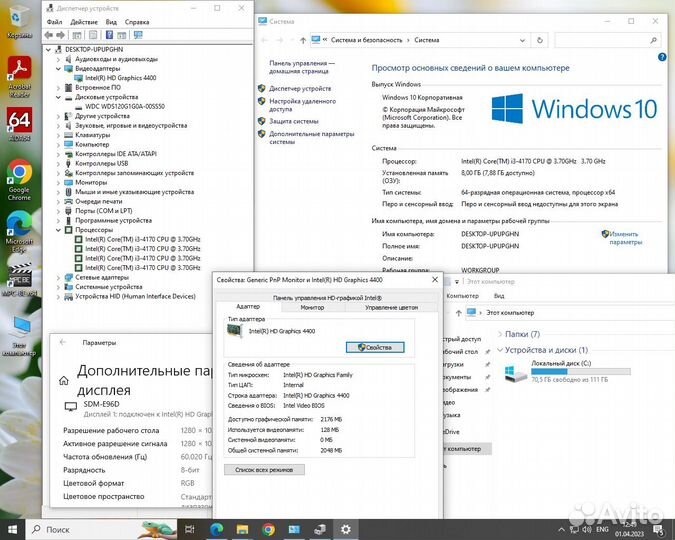Open File Explorer from the taskbar

pos(242,529)
